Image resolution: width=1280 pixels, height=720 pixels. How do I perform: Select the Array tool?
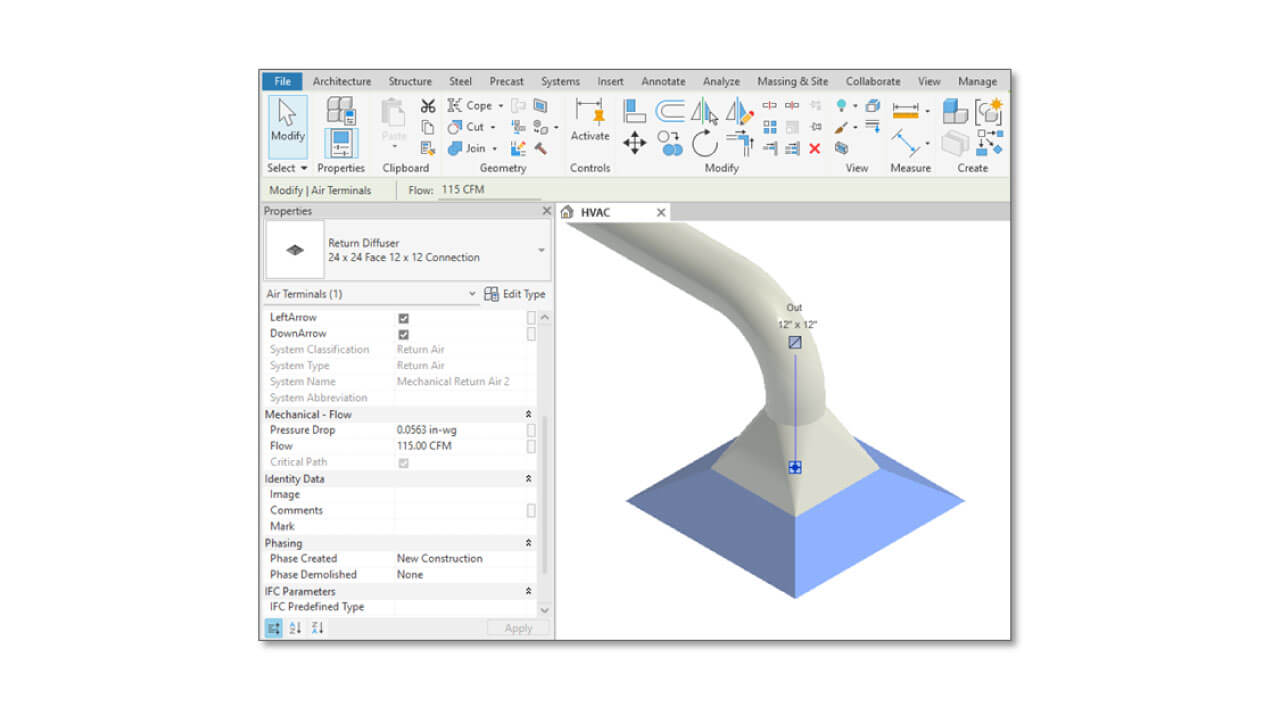770,127
